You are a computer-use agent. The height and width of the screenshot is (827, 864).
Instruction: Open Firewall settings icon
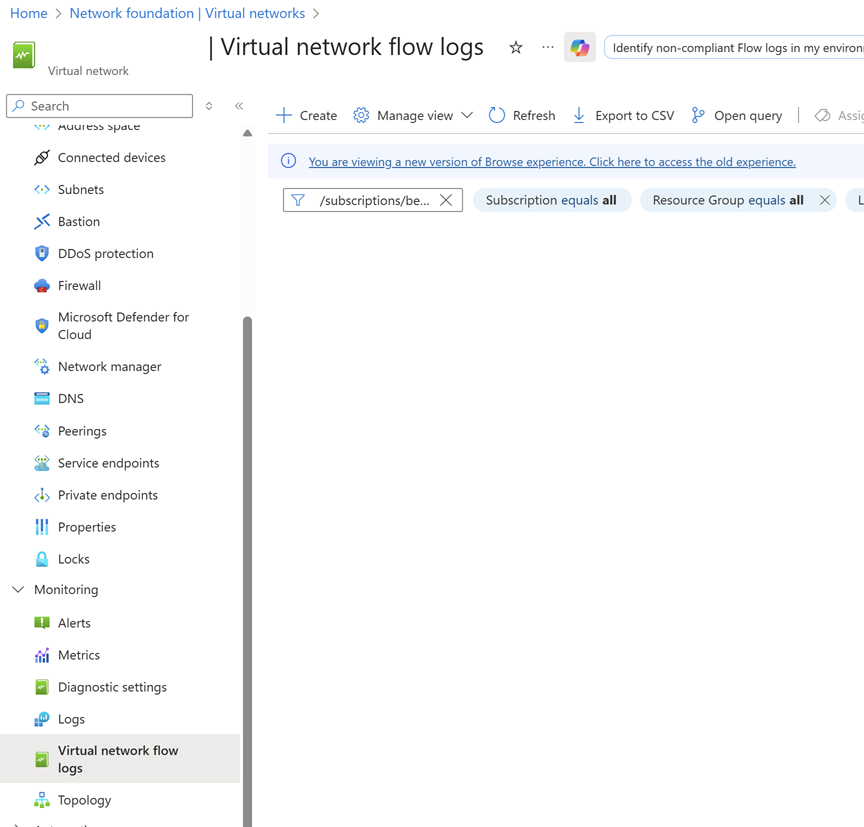[x=42, y=285]
